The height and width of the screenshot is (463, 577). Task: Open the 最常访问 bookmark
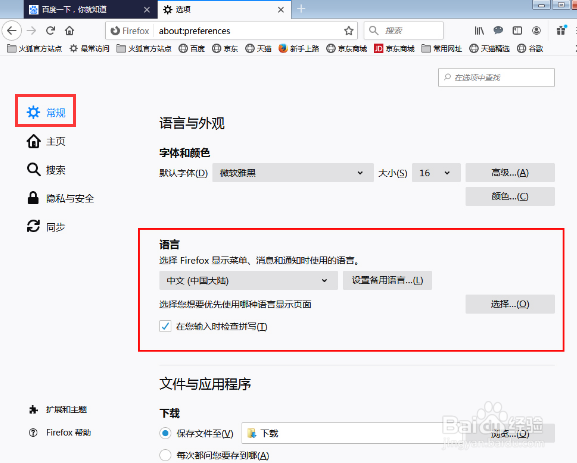[89, 49]
